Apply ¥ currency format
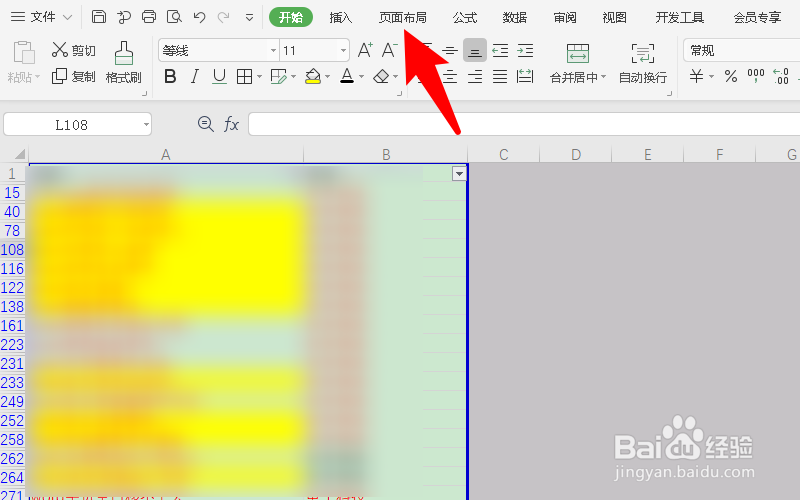 [x=696, y=77]
